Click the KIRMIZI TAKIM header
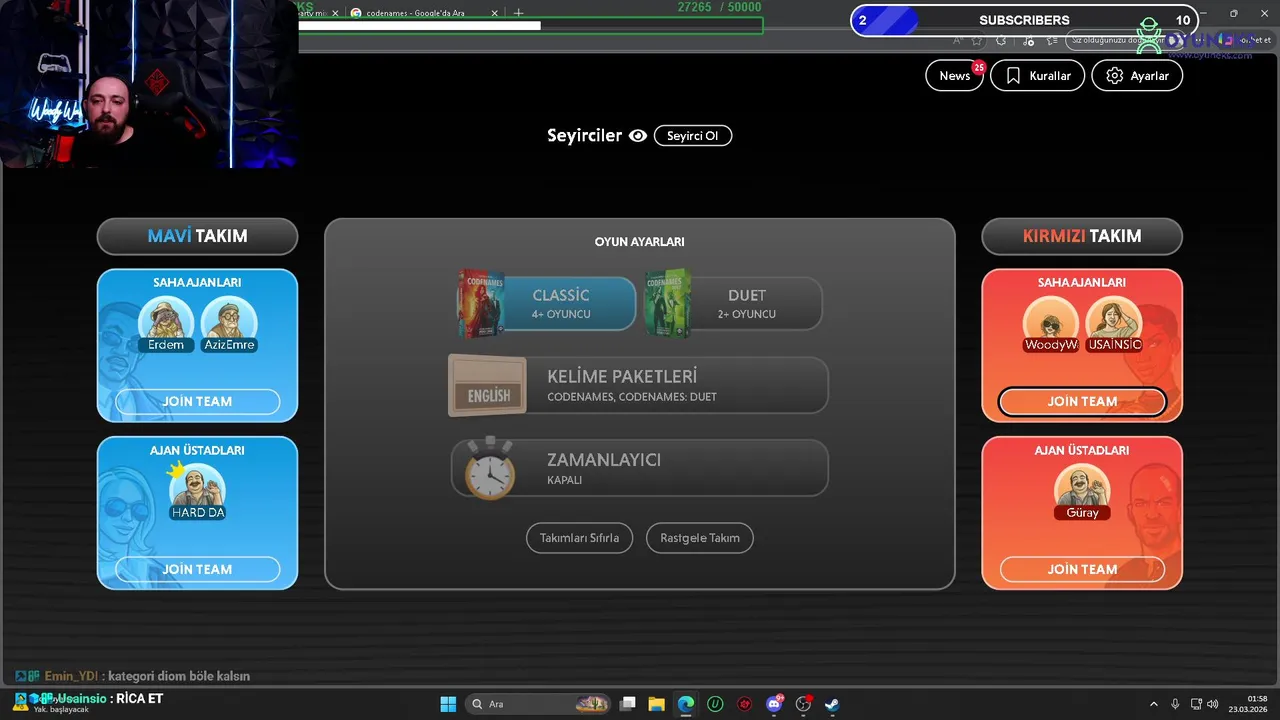This screenshot has height=720, width=1280. 1082,236
